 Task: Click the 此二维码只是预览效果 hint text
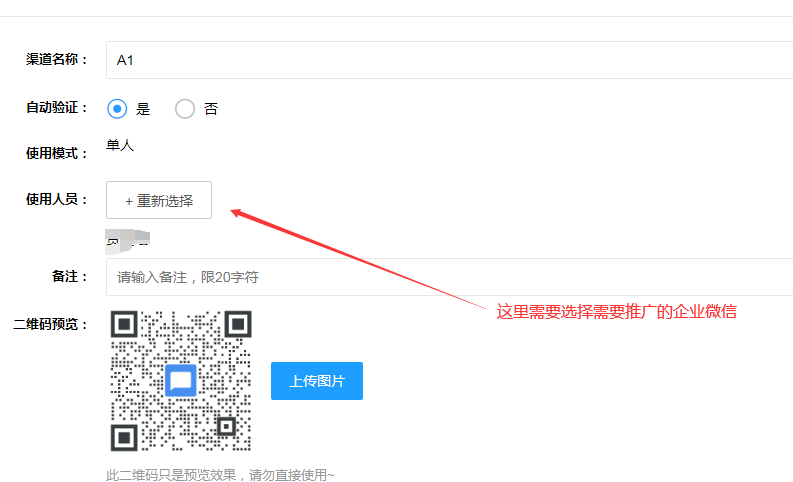[x=220, y=475]
